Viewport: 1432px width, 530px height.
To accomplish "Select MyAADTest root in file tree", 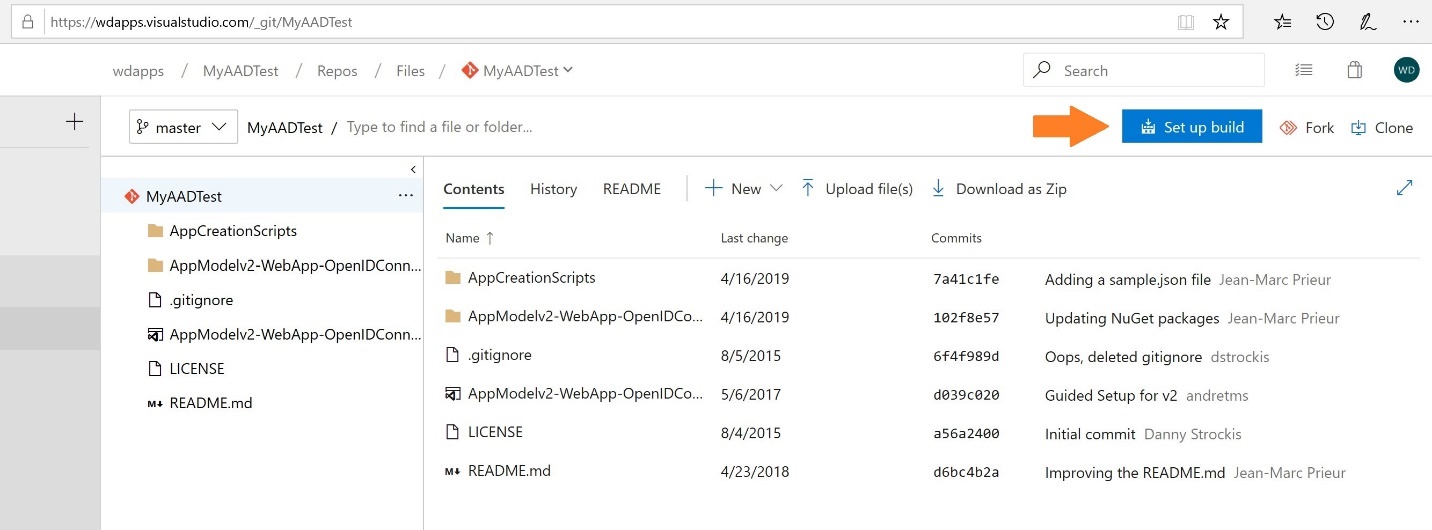I will pos(262,196).
